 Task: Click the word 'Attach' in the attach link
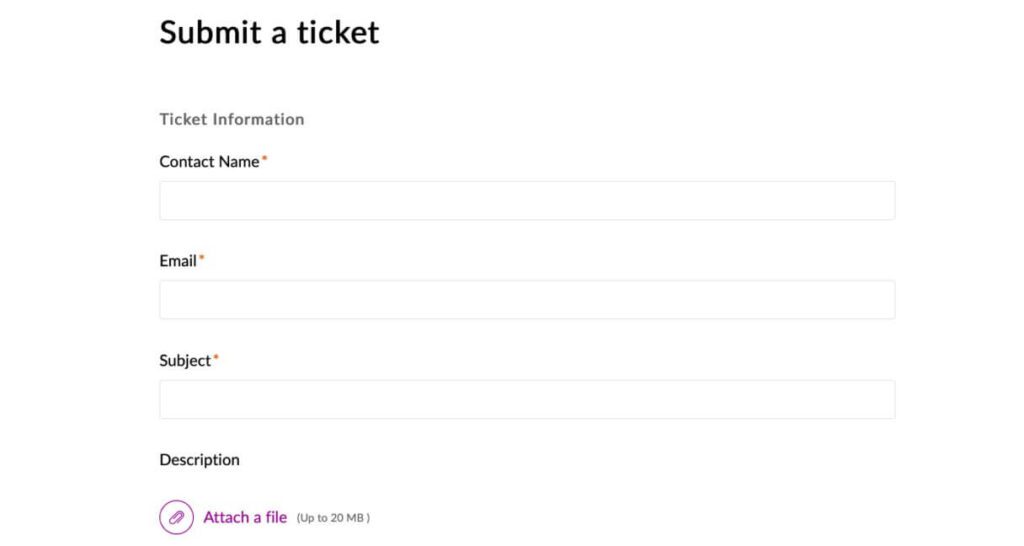[x=226, y=517]
